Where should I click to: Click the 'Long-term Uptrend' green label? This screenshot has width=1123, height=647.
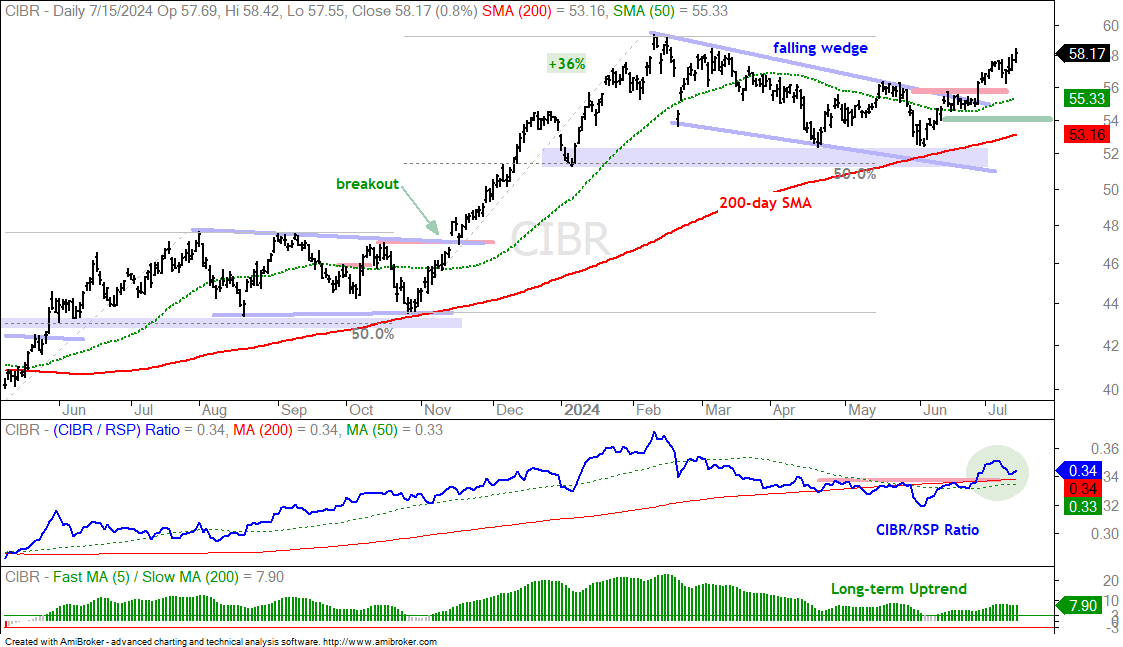pyautogui.click(x=899, y=589)
